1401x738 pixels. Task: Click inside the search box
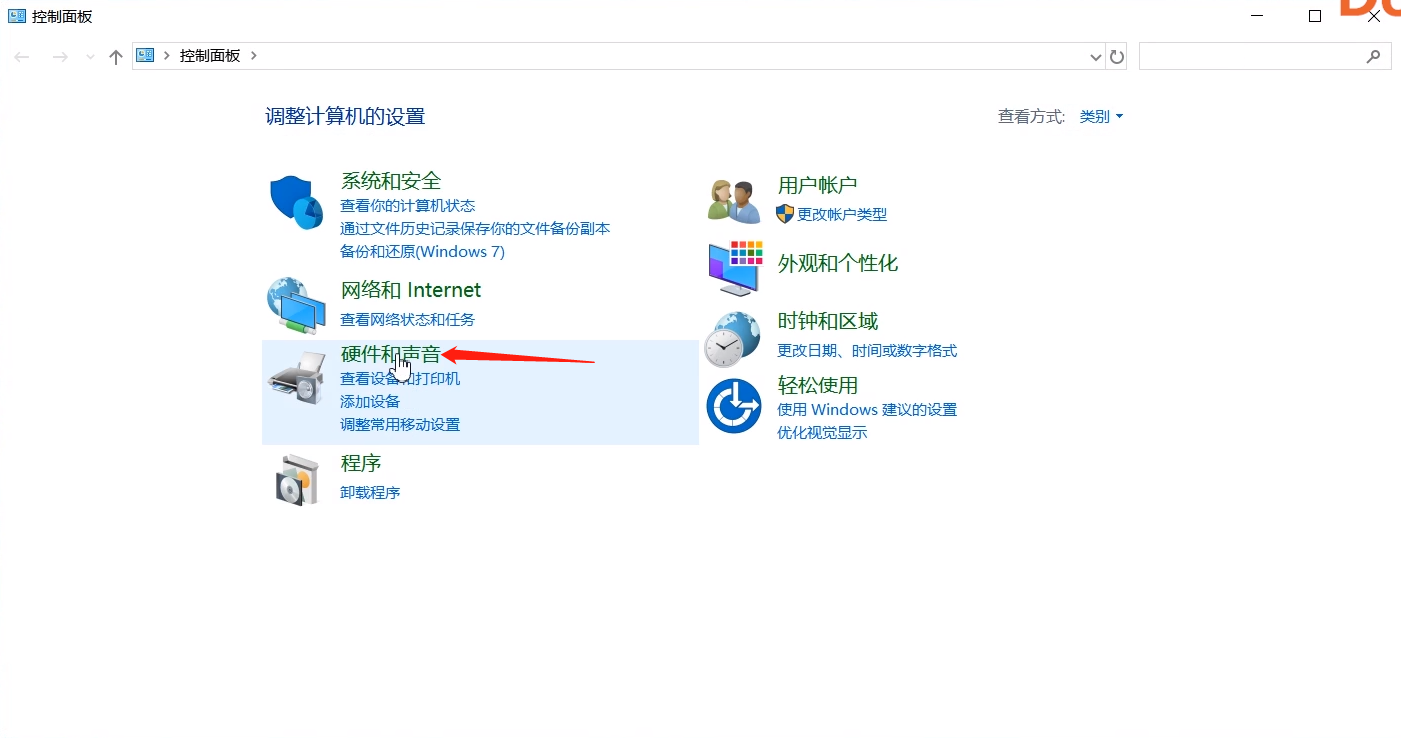[x=1260, y=56]
